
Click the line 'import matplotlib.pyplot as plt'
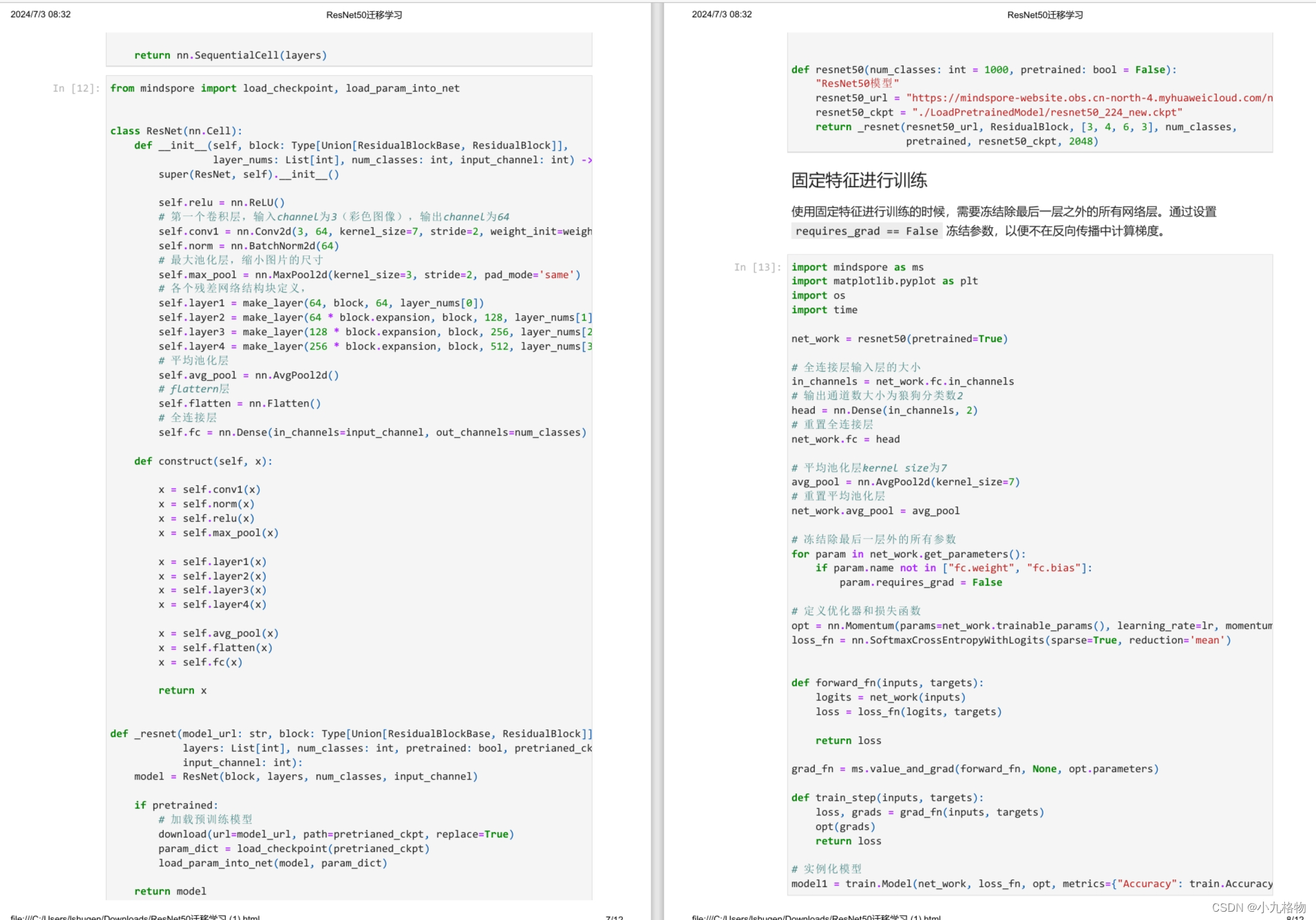(x=884, y=281)
